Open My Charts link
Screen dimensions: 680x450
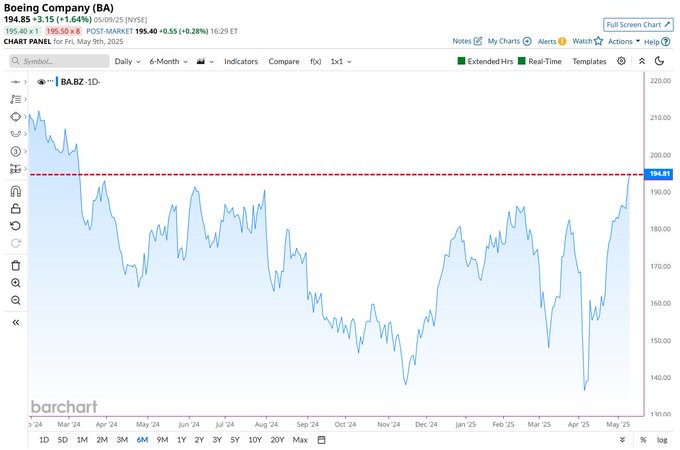tap(509, 41)
